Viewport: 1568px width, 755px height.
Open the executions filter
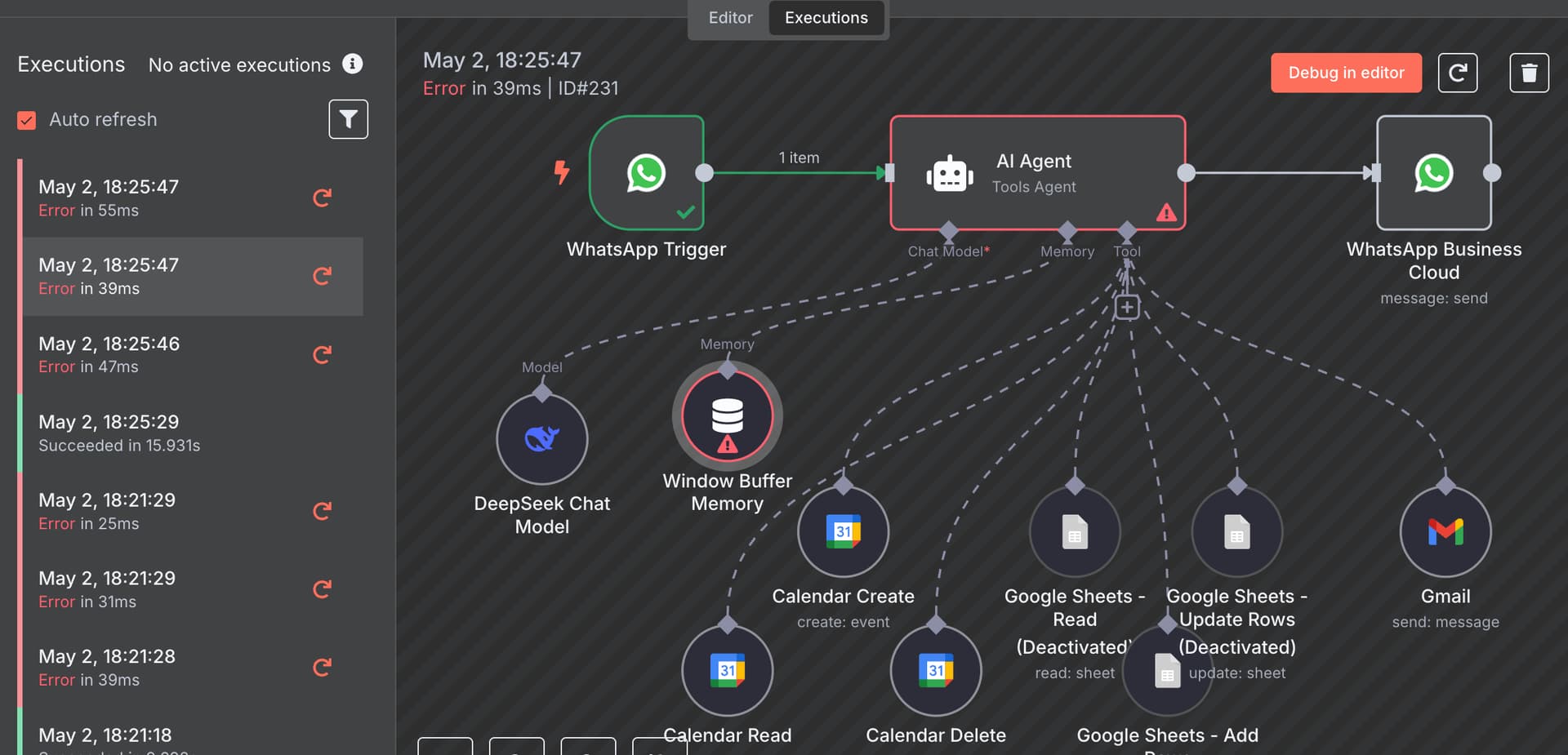(348, 119)
